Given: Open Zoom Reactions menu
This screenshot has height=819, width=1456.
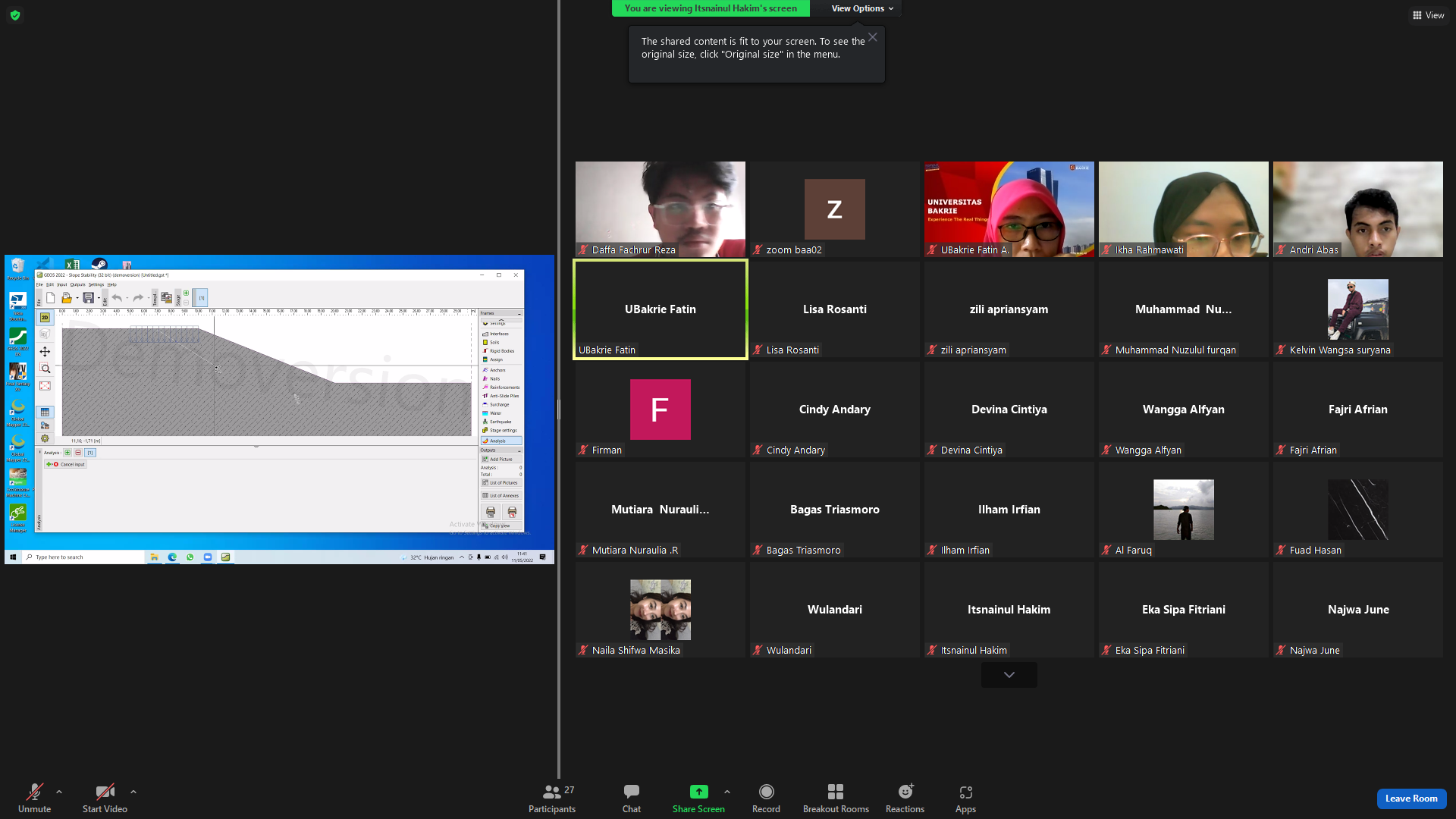Looking at the screenshot, I should (x=905, y=799).
